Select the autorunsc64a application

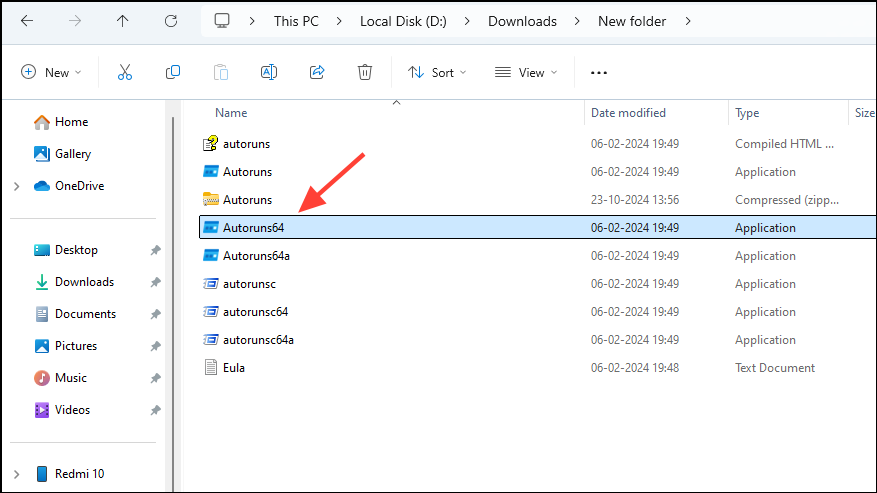pyautogui.click(x=537, y=340)
